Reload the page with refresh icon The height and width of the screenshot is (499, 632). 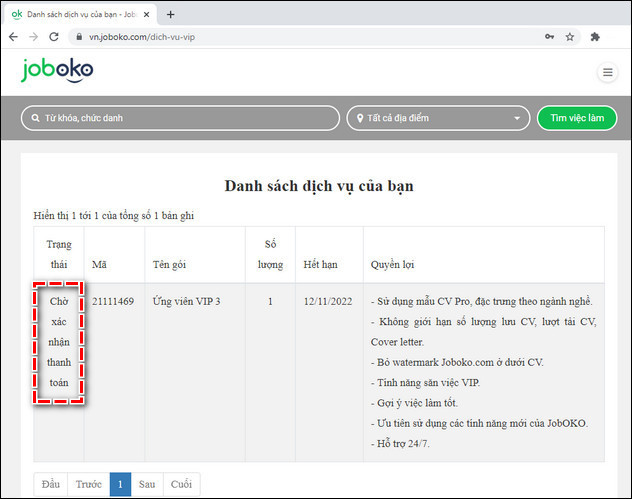tap(55, 36)
